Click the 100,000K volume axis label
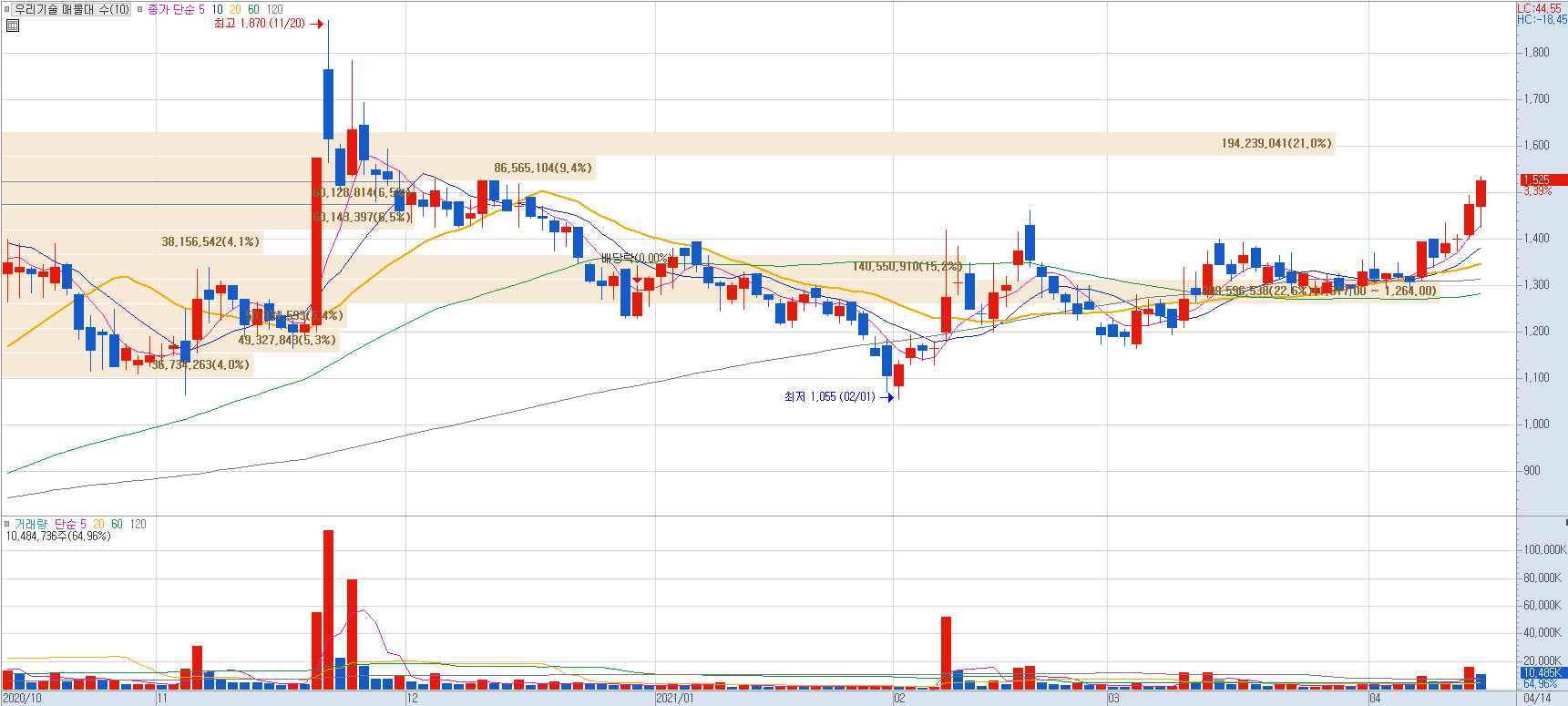The image size is (1568, 706). (x=1545, y=549)
